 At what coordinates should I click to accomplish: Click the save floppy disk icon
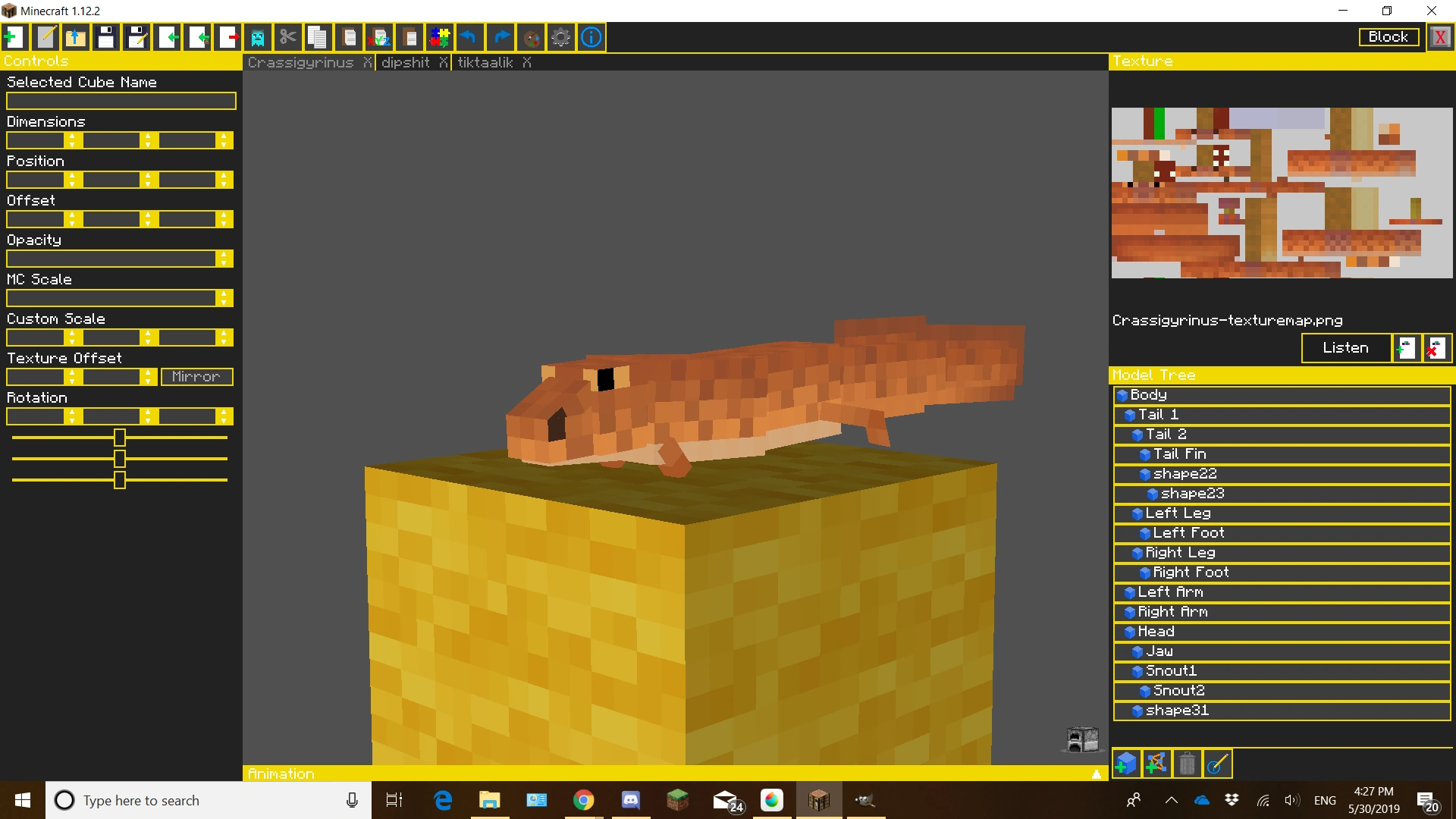[x=106, y=37]
